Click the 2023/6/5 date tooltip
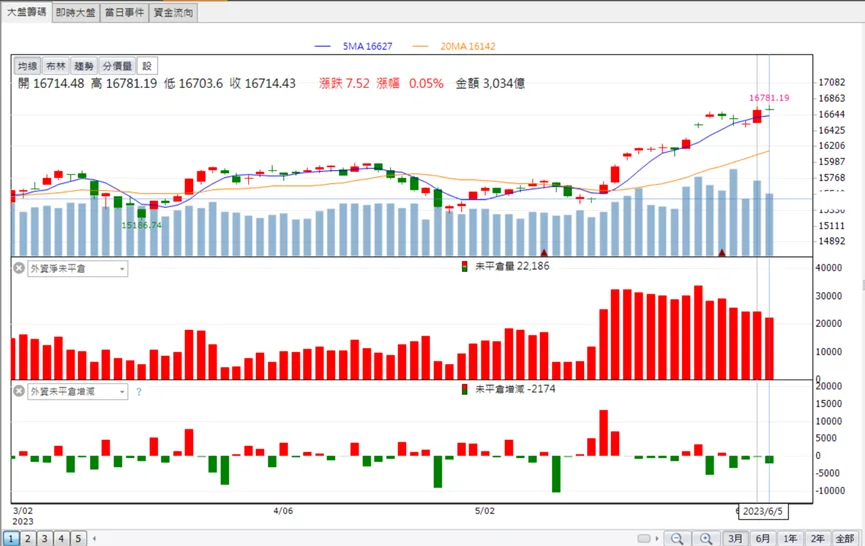 763,511
